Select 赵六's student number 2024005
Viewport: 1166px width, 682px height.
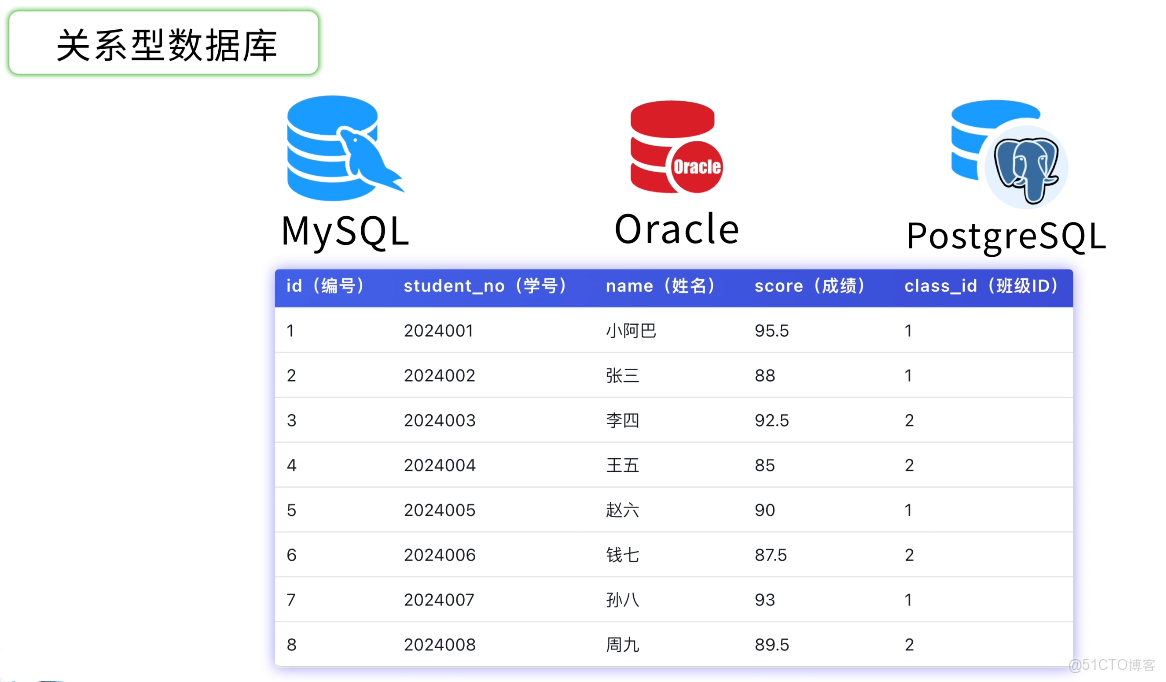439,510
